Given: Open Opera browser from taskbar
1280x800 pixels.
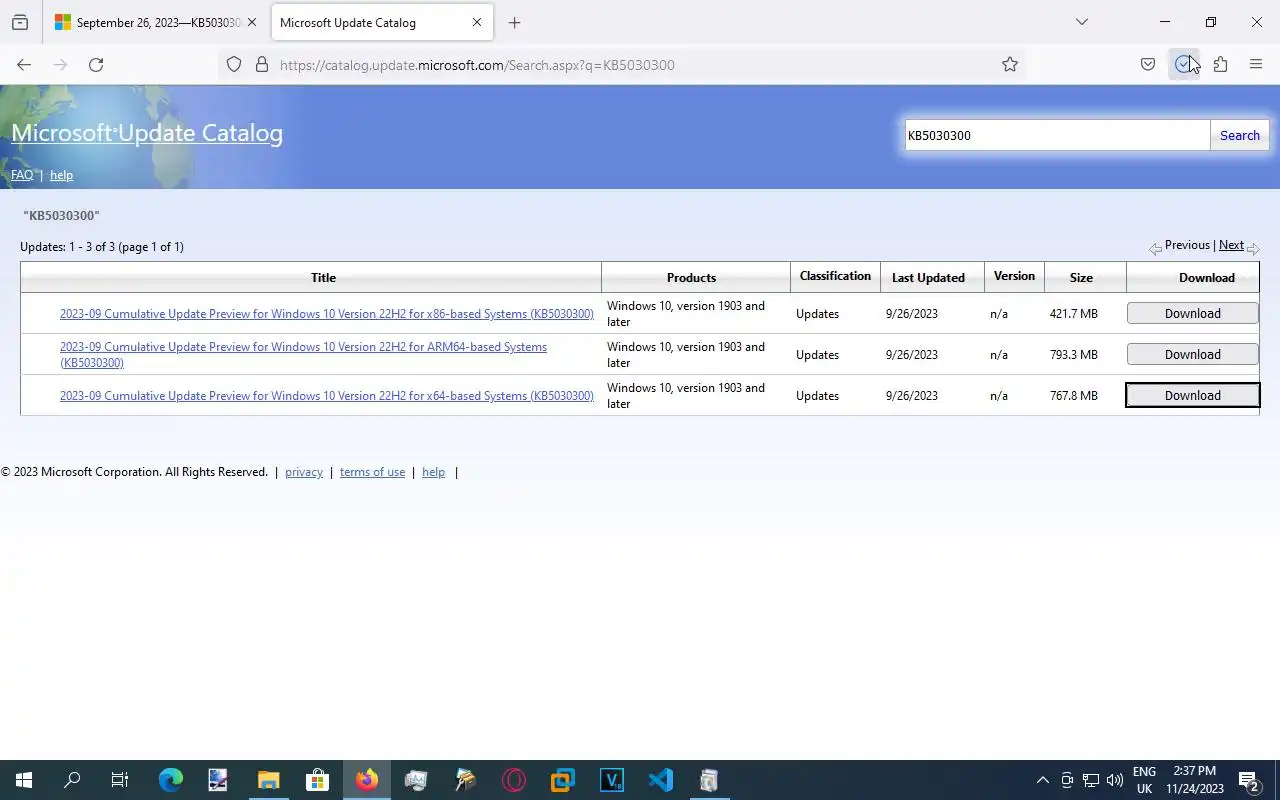Looking at the screenshot, I should [x=513, y=780].
